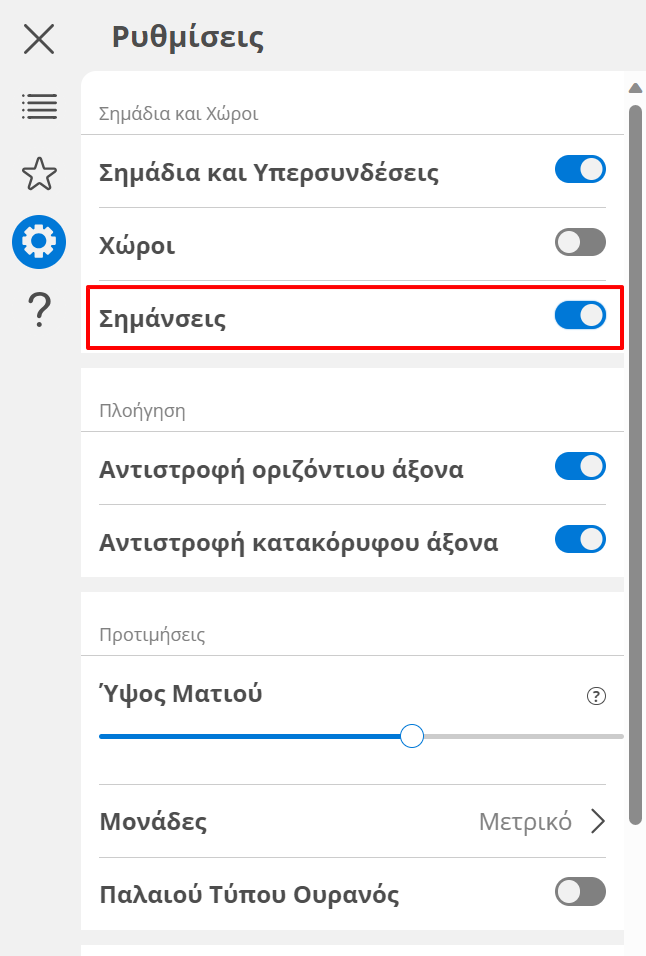This screenshot has width=646, height=956.
Task: Expand Μονάδες chevron arrow
Action: (598, 822)
